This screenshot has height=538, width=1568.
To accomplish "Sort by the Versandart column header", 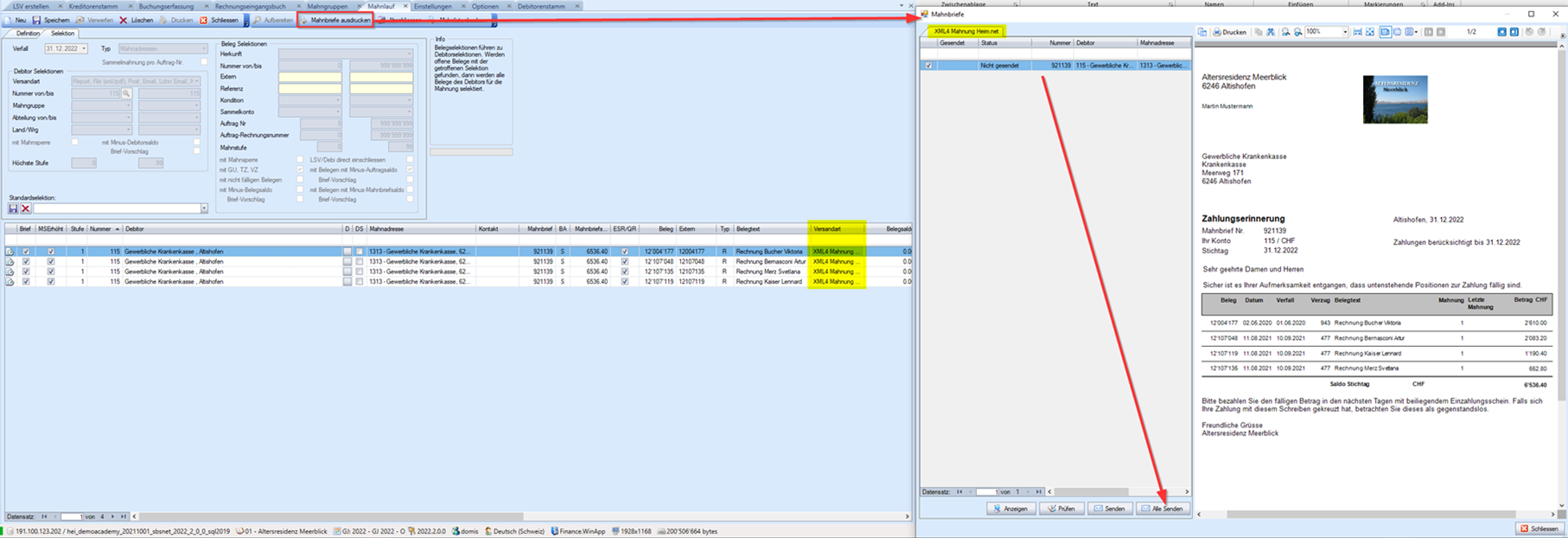I will 837,229.
